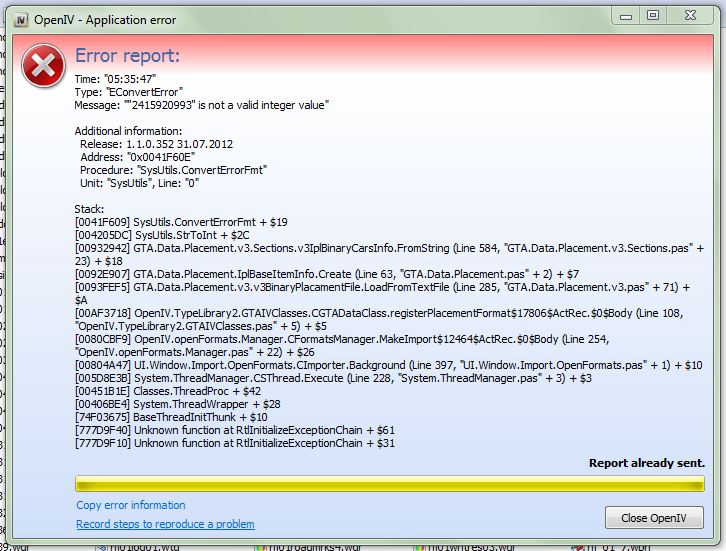Minimize the OpenIV error window
Image resolution: width=726 pixels, height=551 pixels.
625,14
